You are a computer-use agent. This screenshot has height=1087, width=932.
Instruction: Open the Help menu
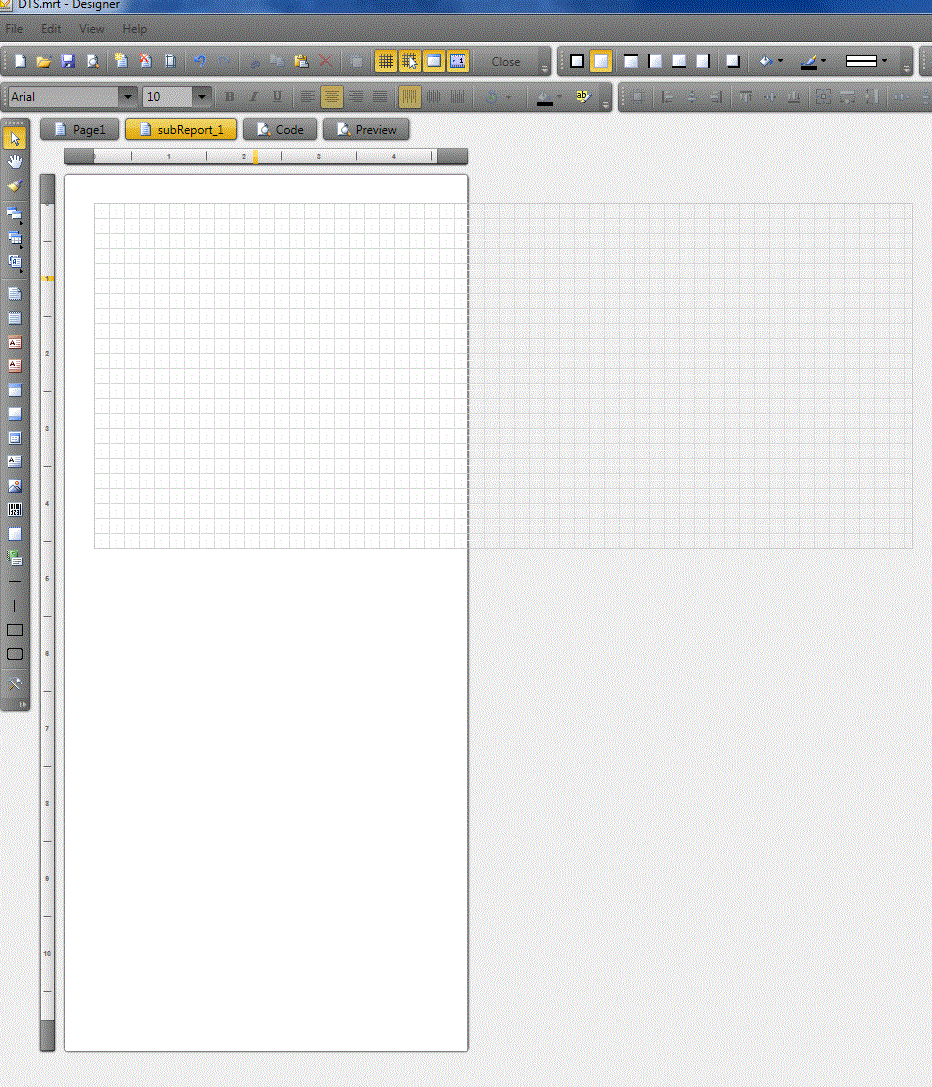click(135, 29)
